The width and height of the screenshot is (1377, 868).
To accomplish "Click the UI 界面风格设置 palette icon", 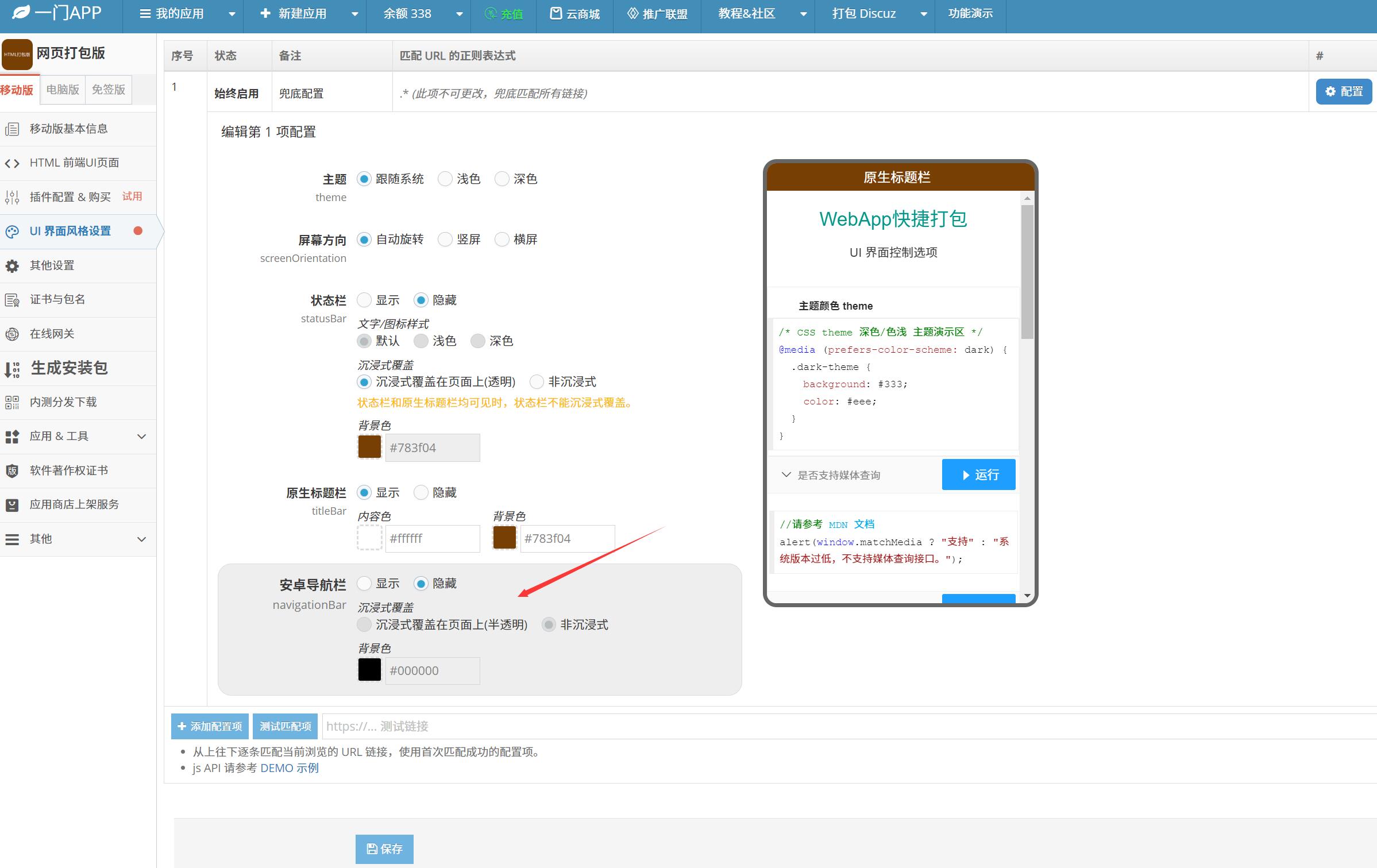I will [x=12, y=232].
